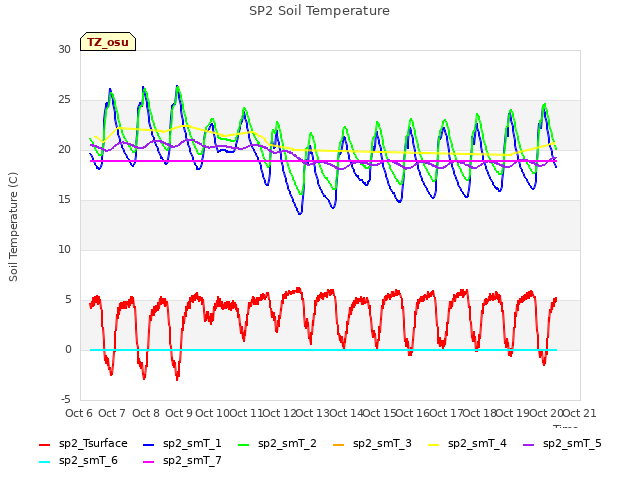Toggle the sp2_smT_3 legend entry
Image resolution: width=640 pixels, height=480 pixels.
[x=372, y=443]
